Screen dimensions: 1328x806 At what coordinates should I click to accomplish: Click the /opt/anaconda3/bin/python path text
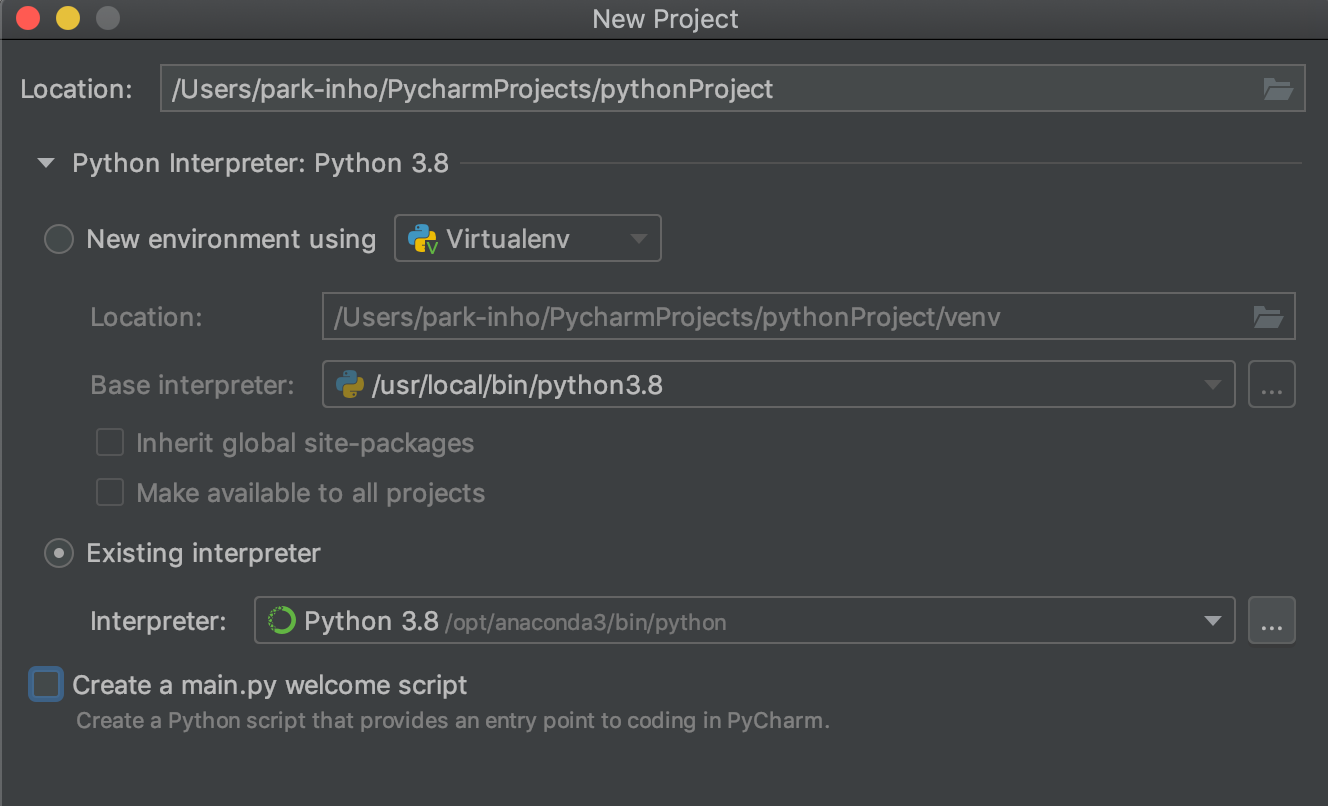click(587, 623)
